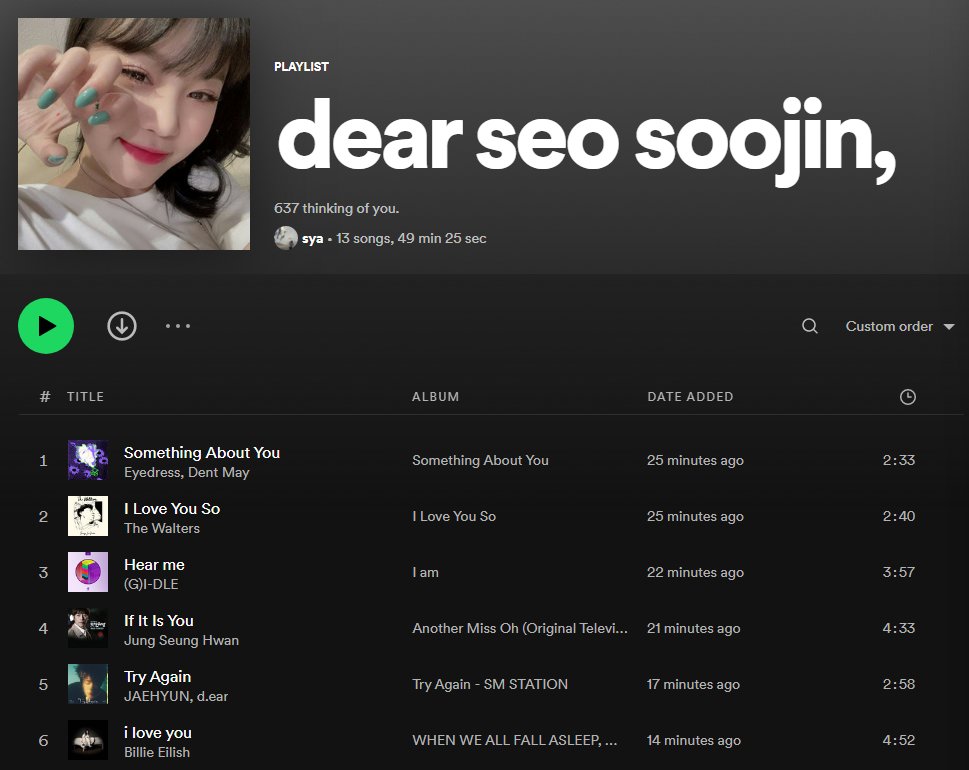Image resolution: width=969 pixels, height=770 pixels.
Task: Click the Something About You cover art
Action: tap(88, 460)
